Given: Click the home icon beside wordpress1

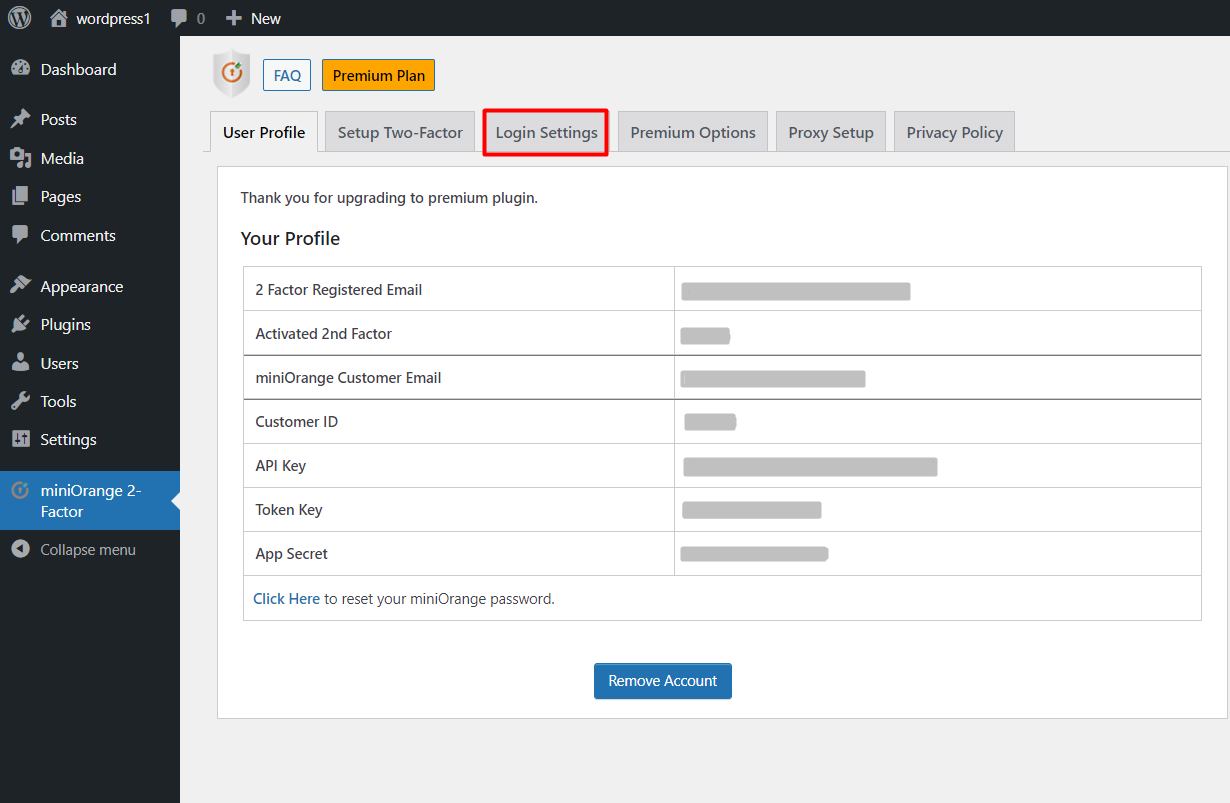Looking at the screenshot, I should (59, 18).
